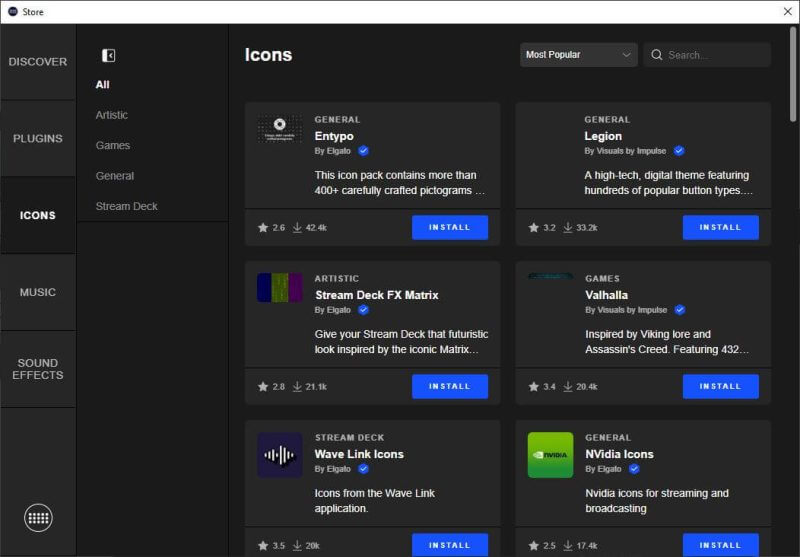Select the Icons tab
800x557 pixels.
pos(38,215)
